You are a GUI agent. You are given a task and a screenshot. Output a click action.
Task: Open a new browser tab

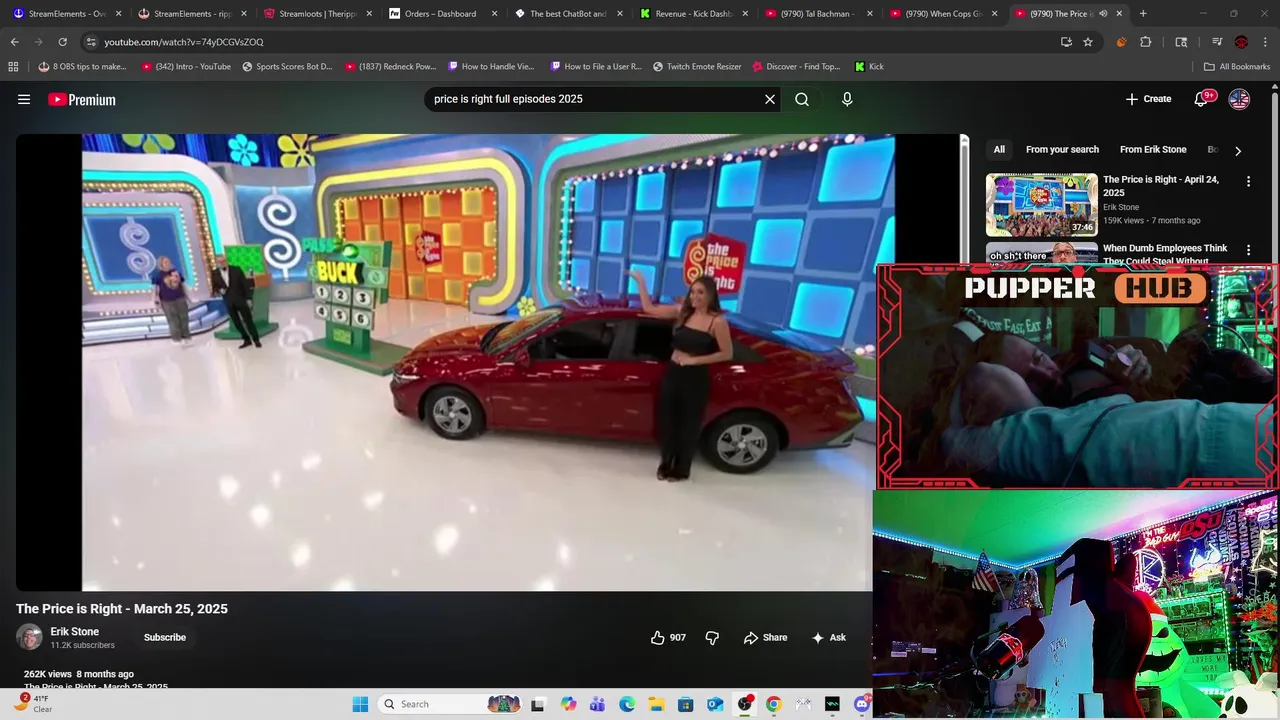click(1143, 14)
